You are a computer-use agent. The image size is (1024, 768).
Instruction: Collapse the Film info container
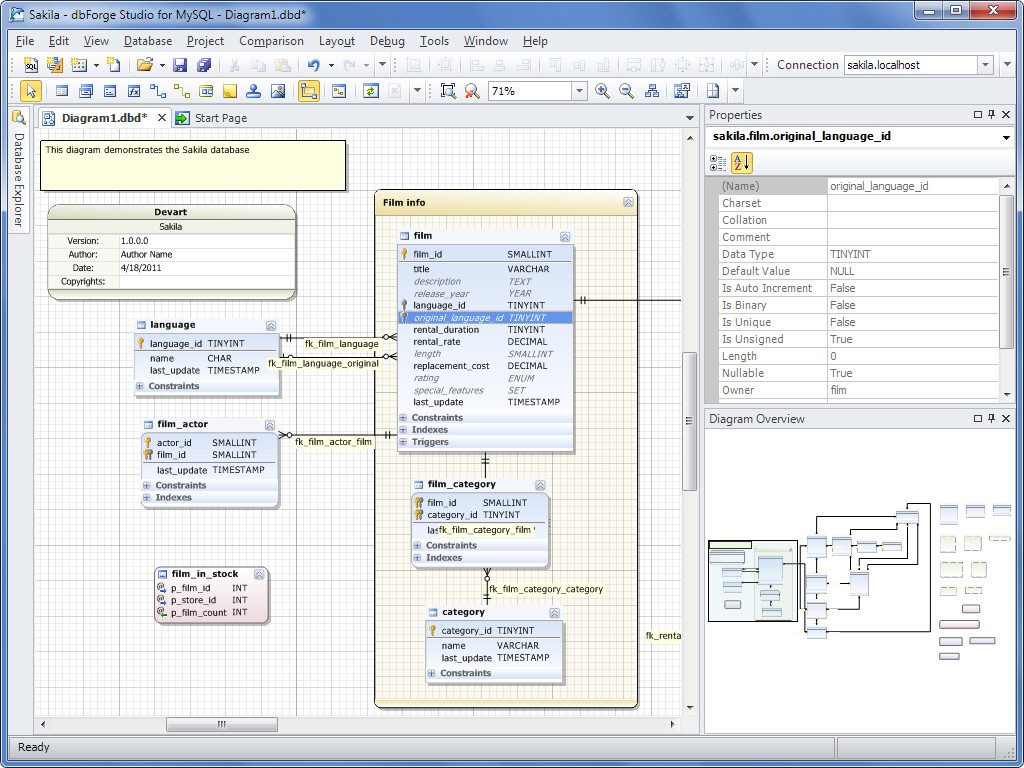pos(628,202)
